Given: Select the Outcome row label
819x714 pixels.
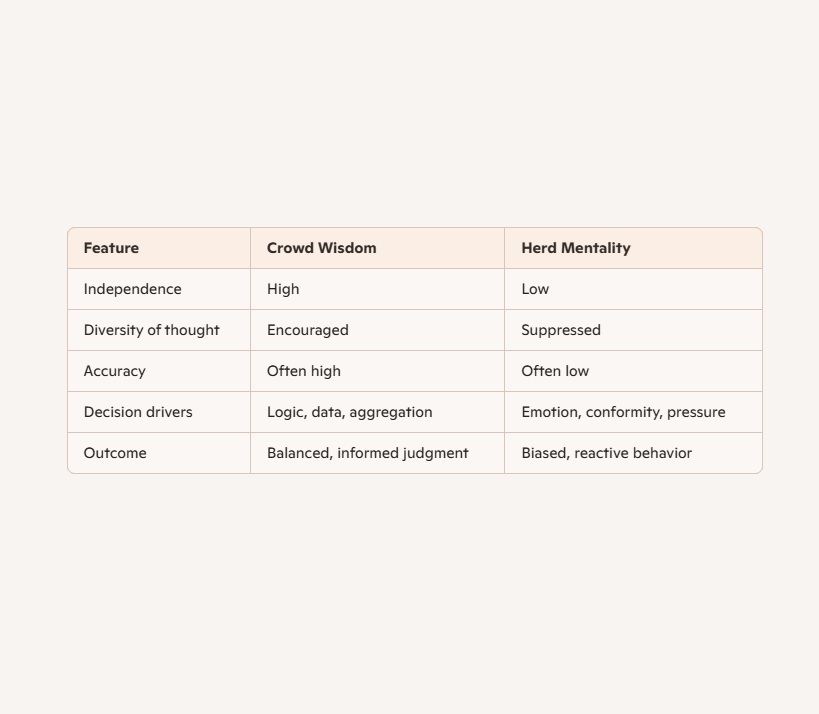Looking at the screenshot, I should tap(115, 453).
